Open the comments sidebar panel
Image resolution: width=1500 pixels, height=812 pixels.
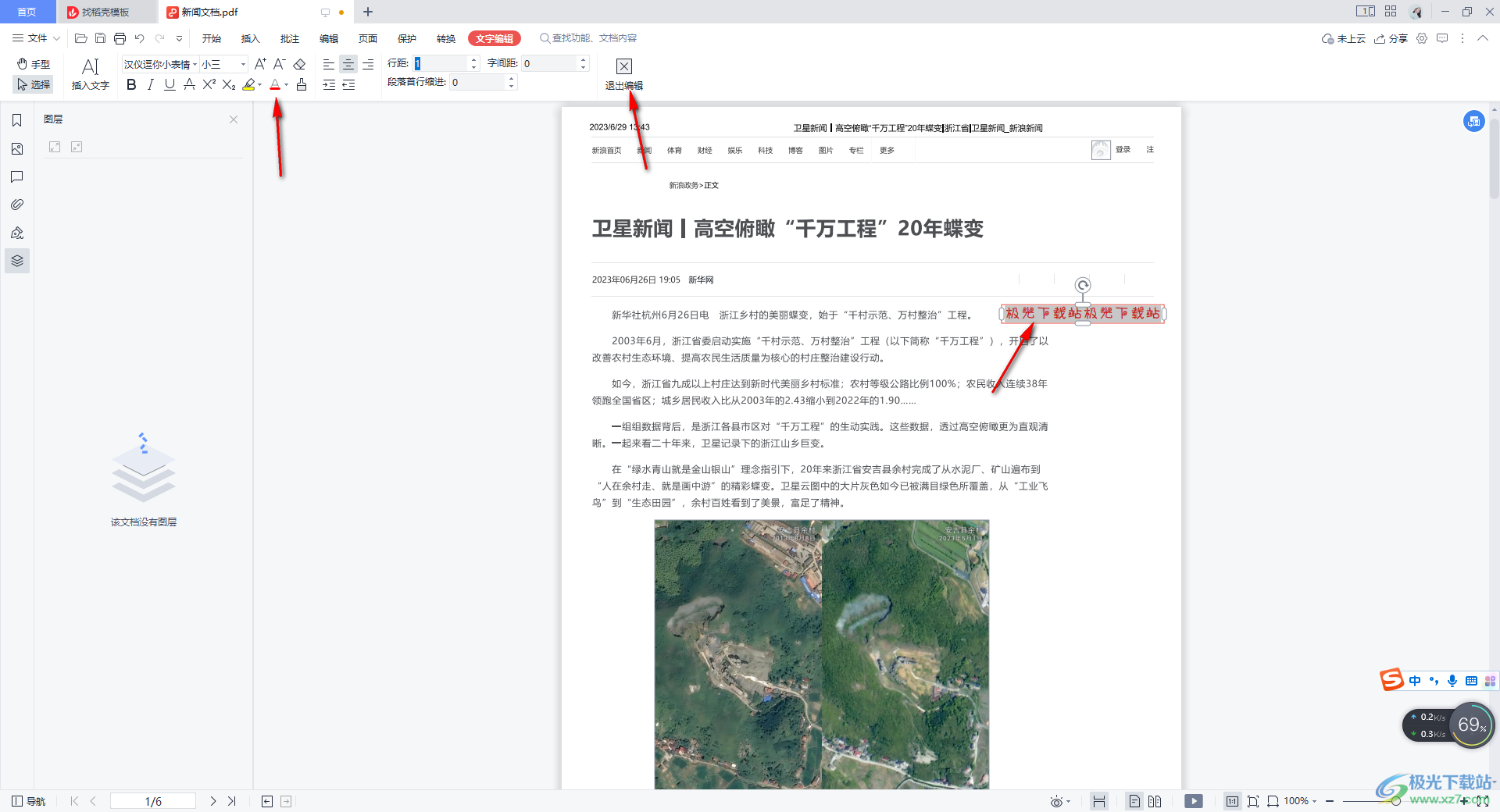[17, 176]
